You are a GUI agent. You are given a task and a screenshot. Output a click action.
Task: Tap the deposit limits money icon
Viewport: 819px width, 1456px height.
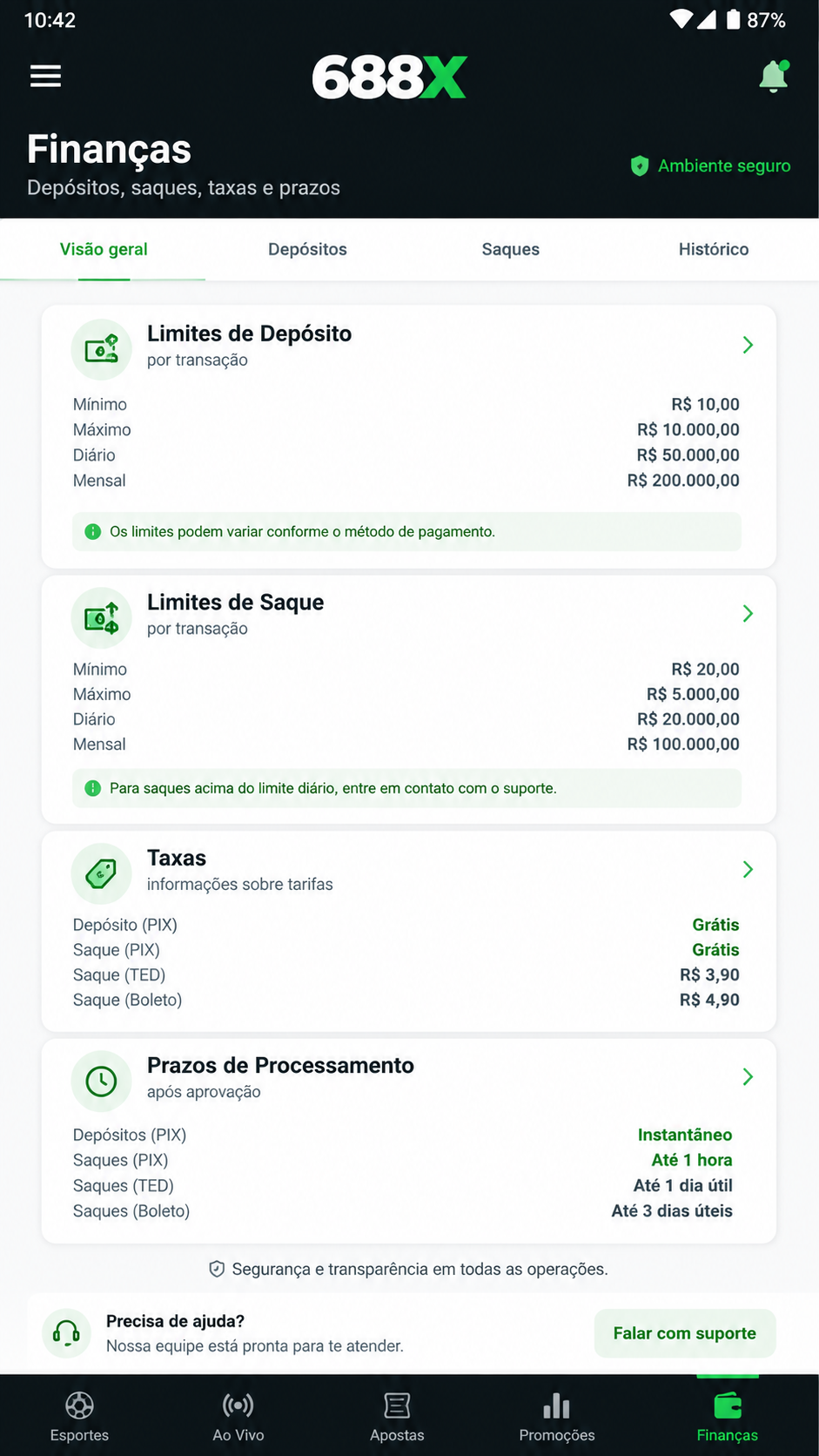(x=102, y=349)
